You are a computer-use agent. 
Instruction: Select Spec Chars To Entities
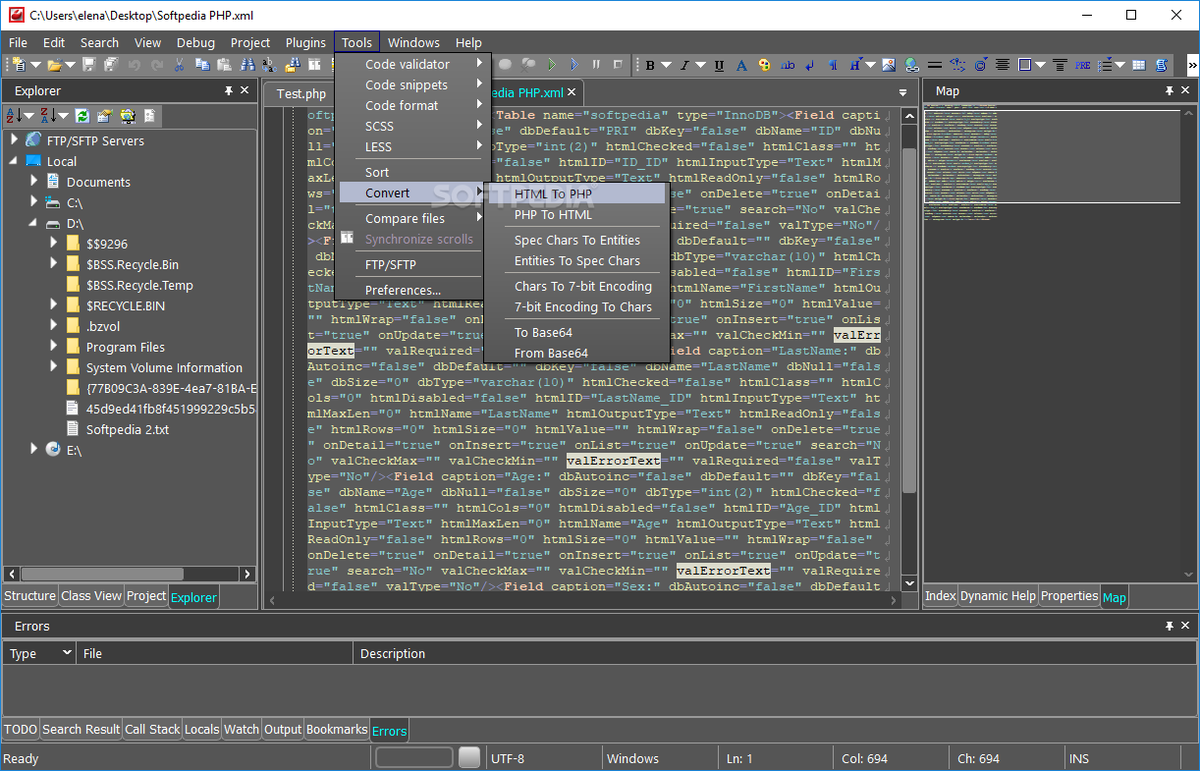(x=575, y=240)
